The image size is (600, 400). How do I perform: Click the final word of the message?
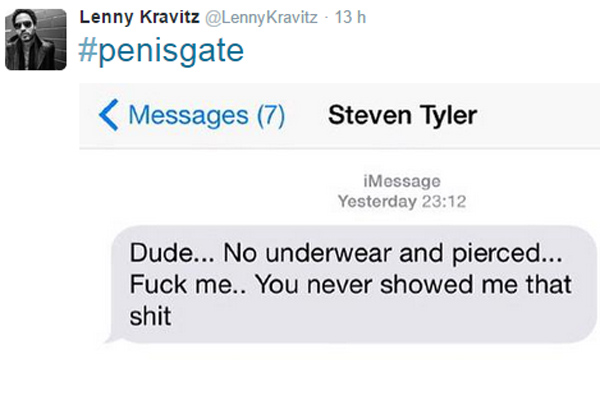coord(150,316)
